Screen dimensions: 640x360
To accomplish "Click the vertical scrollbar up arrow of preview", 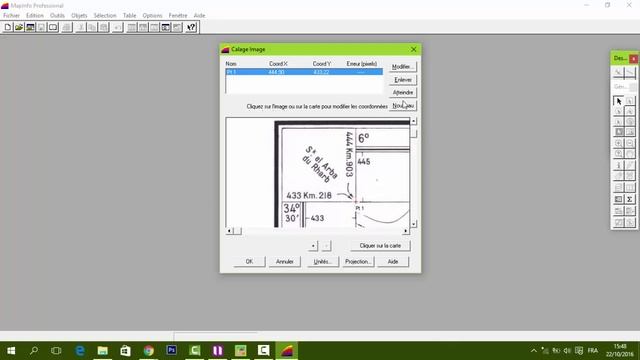I will pyautogui.click(x=413, y=121).
